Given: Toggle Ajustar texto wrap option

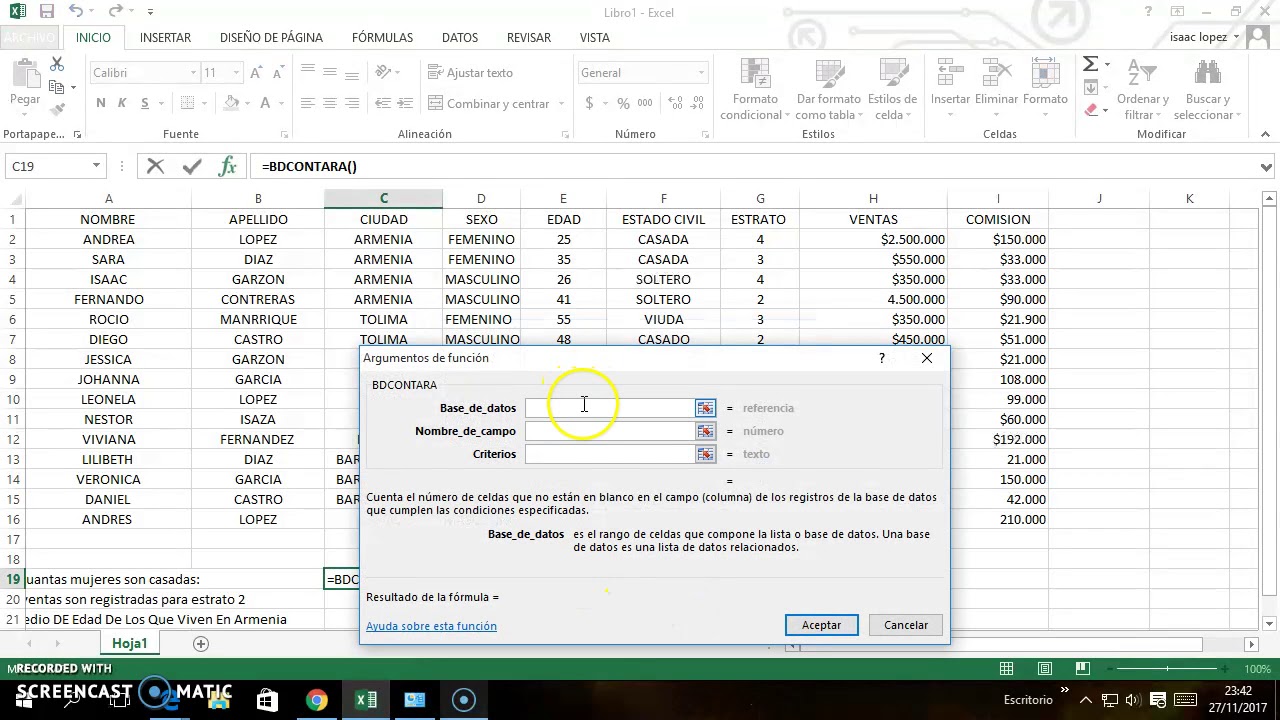Looking at the screenshot, I should tap(470, 73).
